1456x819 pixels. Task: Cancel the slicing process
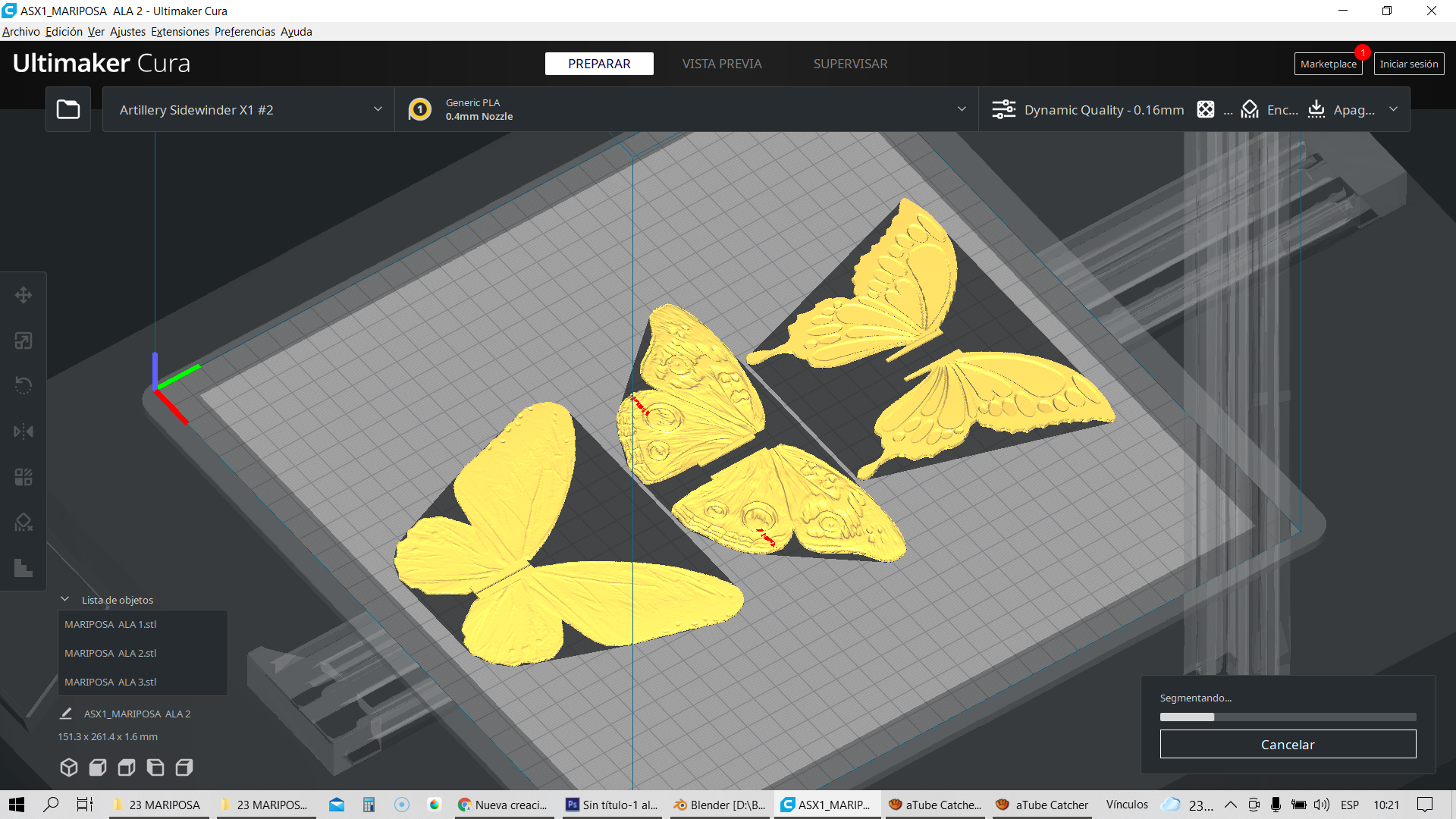coord(1287,744)
